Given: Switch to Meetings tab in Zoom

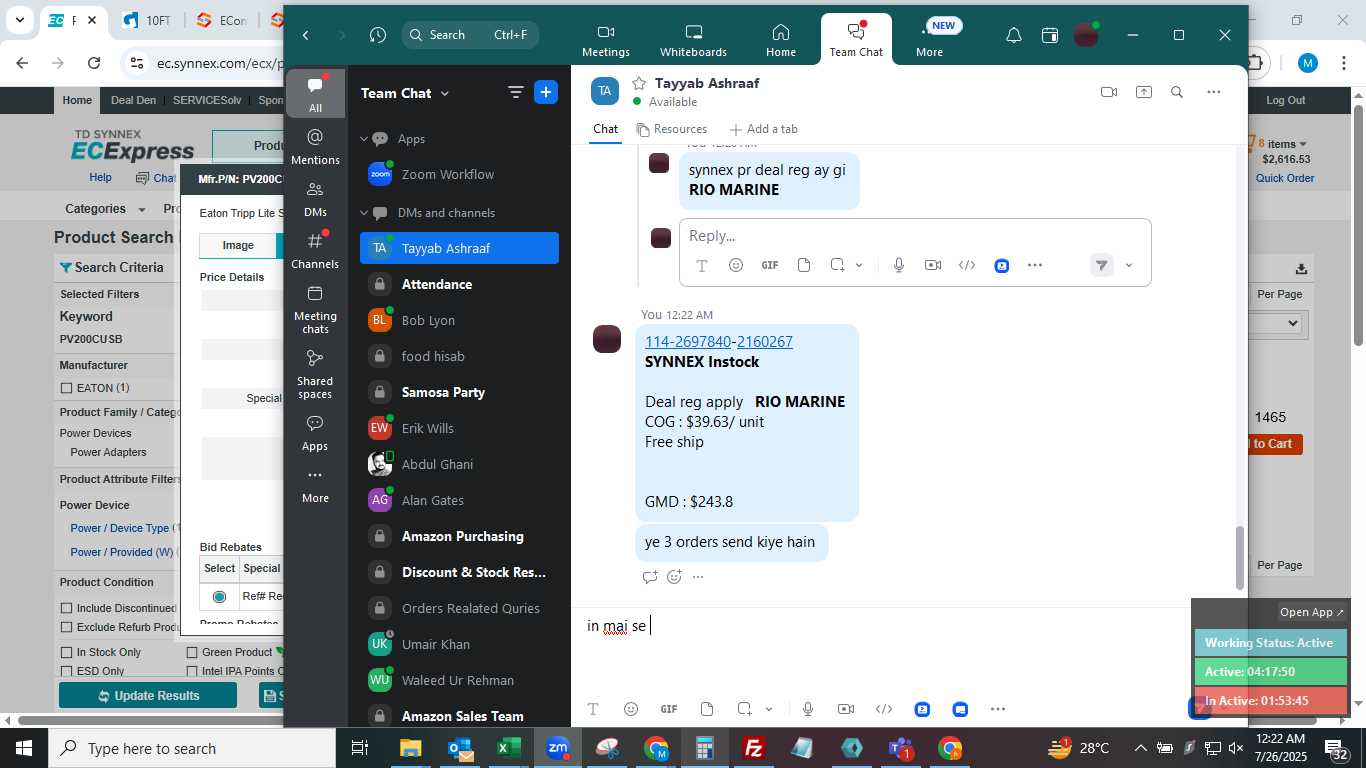Looking at the screenshot, I should tap(606, 40).
